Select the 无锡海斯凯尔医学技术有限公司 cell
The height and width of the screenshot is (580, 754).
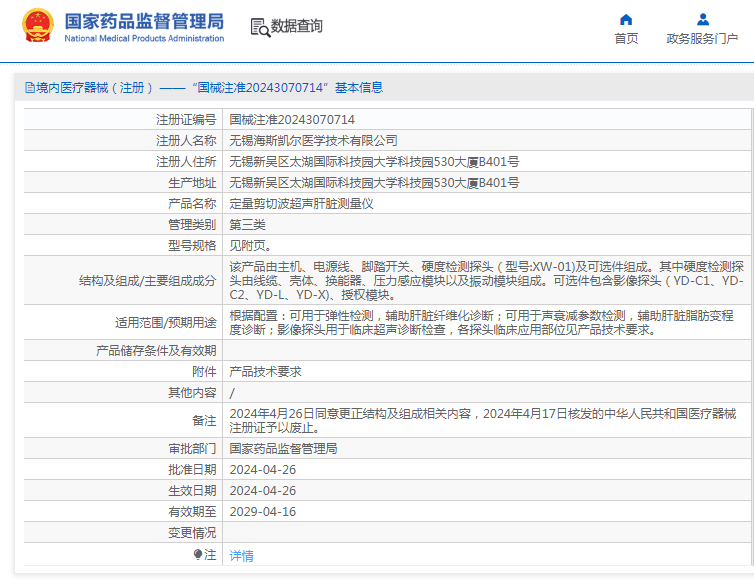(314, 140)
